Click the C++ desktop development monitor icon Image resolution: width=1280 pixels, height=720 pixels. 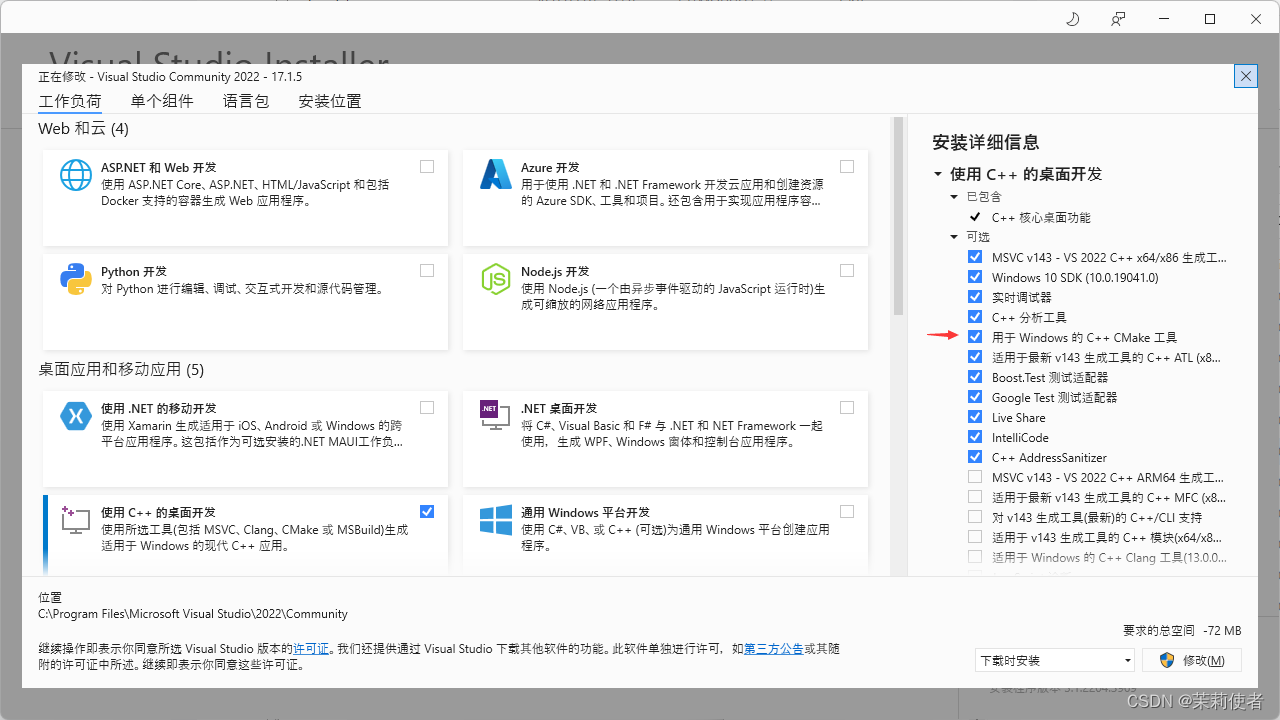pyautogui.click(x=76, y=520)
